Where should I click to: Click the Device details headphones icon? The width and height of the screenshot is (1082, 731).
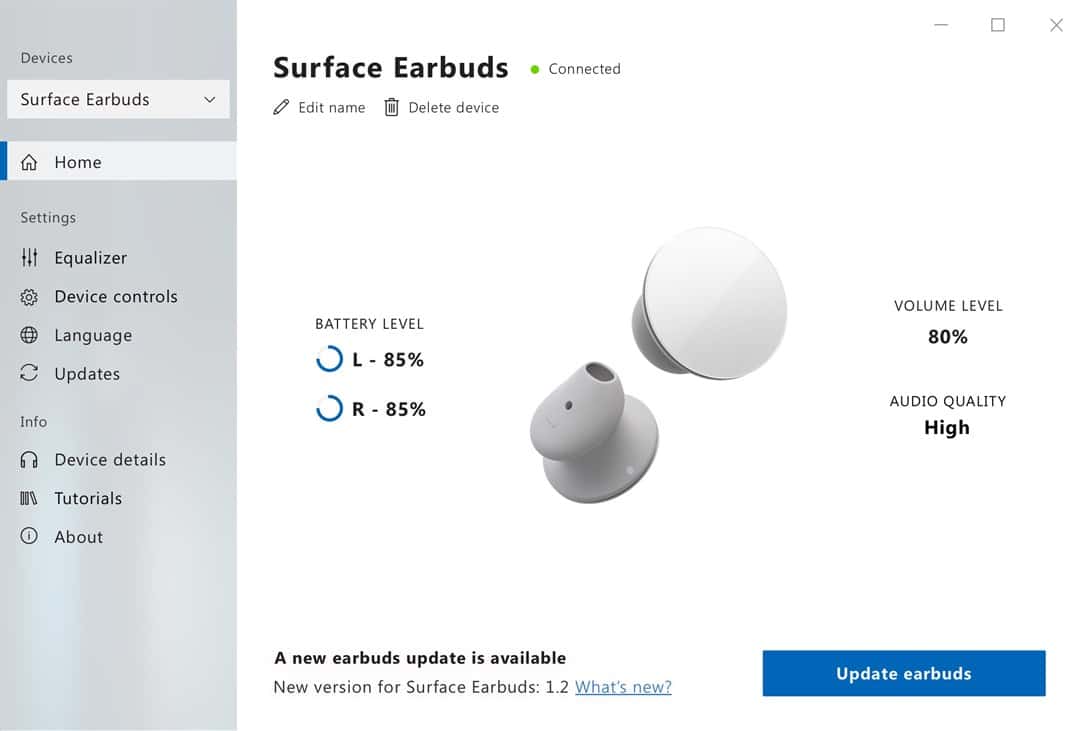30,460
